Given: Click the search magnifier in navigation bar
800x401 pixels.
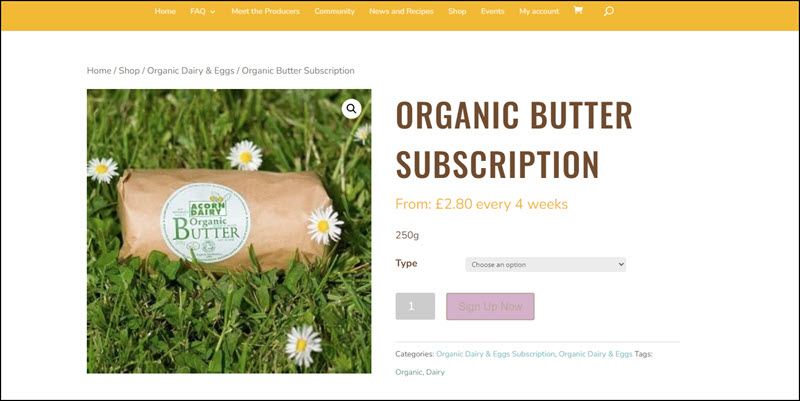Looking at the screenshot, I should (x=608, y=11).
